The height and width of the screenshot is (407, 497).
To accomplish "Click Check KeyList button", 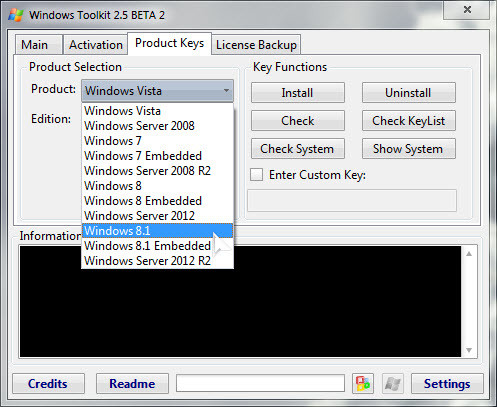I will point(409,121).
